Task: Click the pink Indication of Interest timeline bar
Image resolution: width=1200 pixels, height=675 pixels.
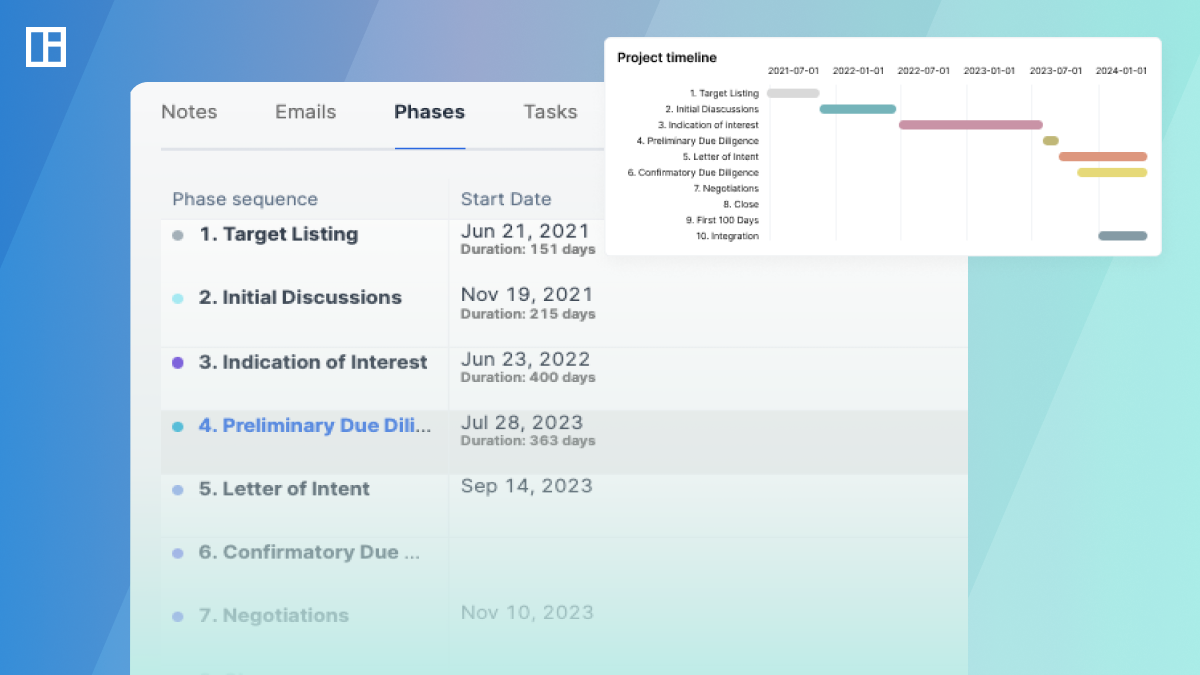Action: click(970, 125)
